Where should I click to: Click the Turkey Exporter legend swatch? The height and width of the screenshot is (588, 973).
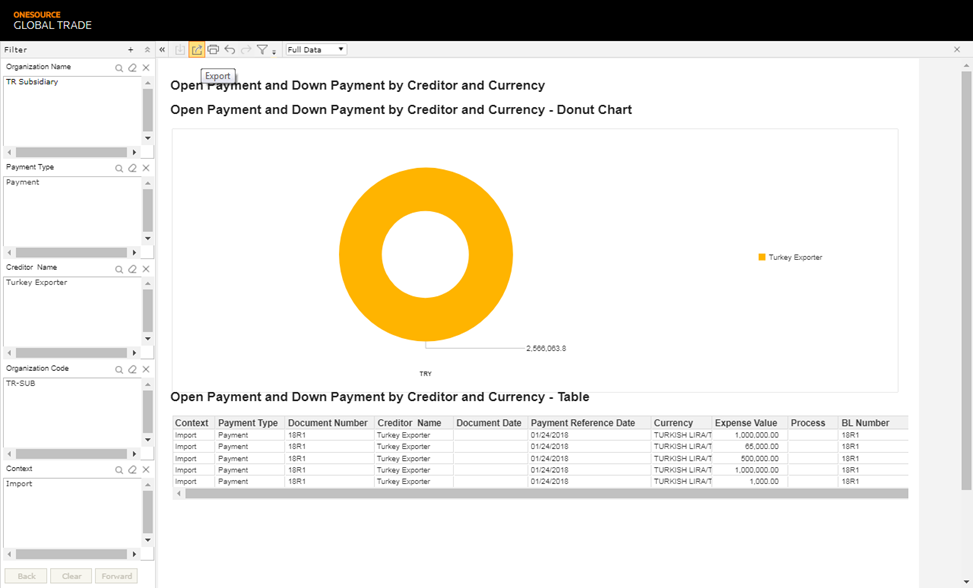point(762,257)
